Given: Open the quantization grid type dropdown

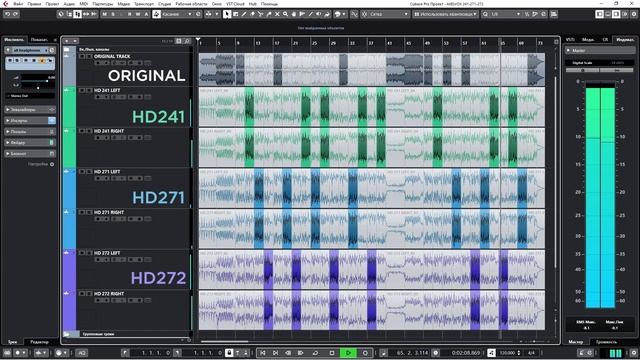Looking at the screenshot, I should tap(445, 14).
